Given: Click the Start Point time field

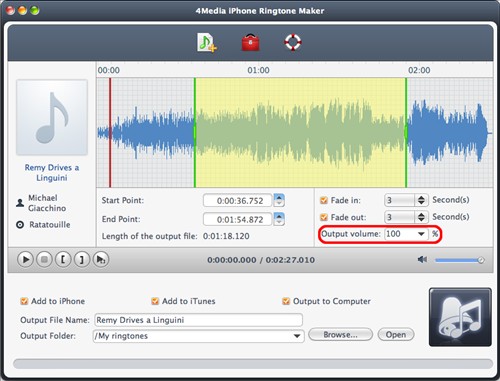Looking at the screenshot, I should tap(238, 201).
